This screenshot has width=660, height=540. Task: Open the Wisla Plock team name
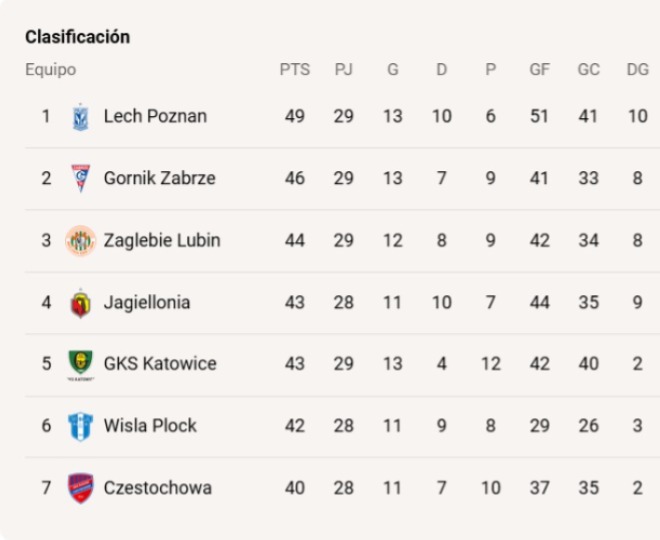tap(150, 426)
